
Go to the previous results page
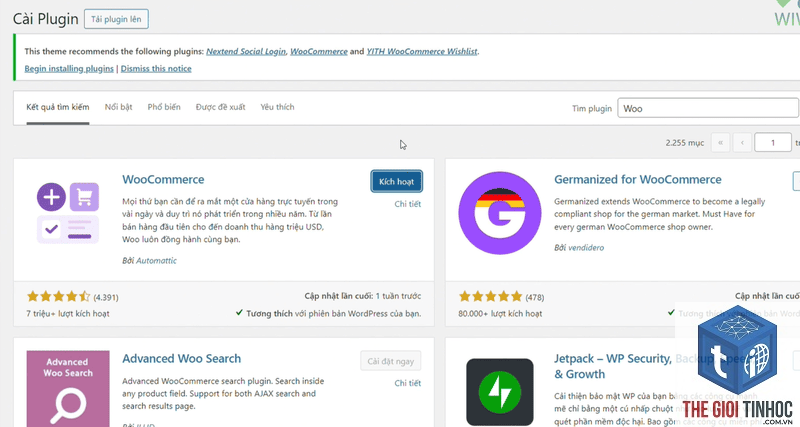(x=742, y=142)
